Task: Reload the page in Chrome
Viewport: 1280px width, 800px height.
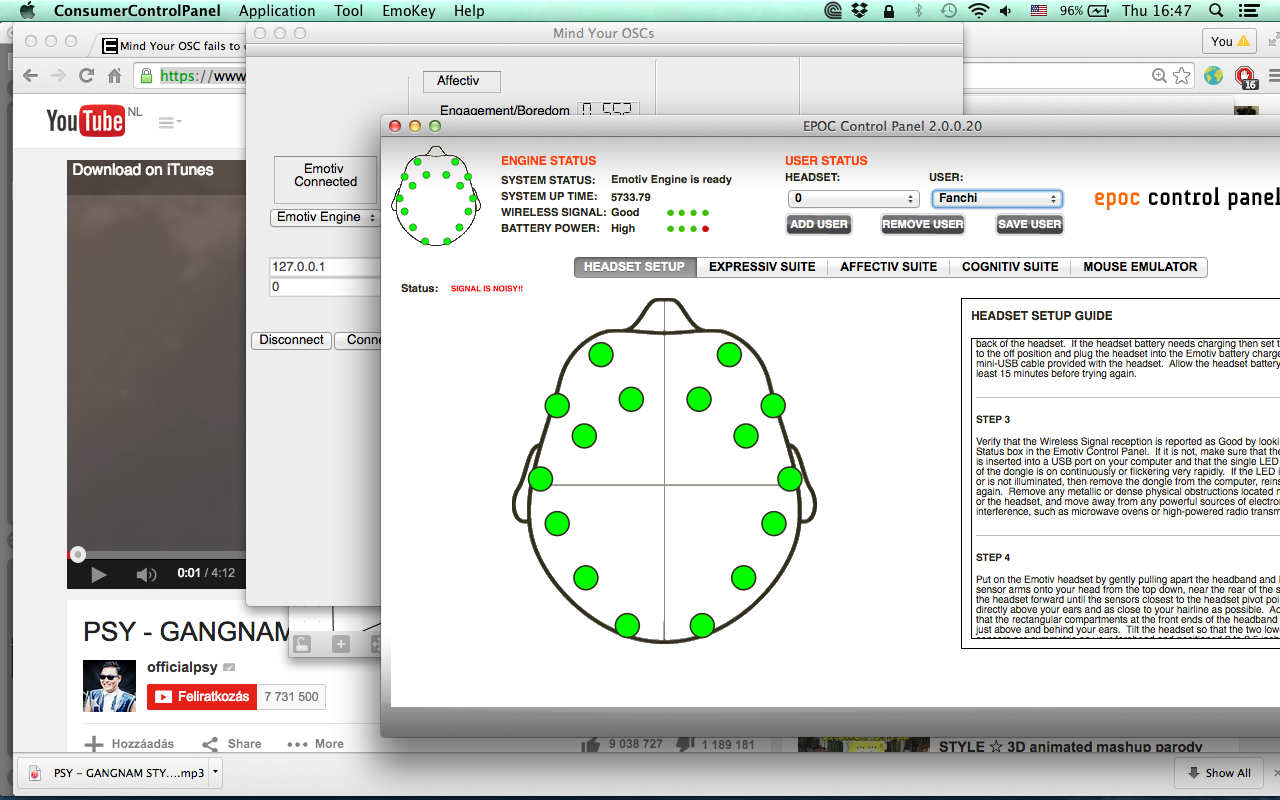Action: click(87, 76)
